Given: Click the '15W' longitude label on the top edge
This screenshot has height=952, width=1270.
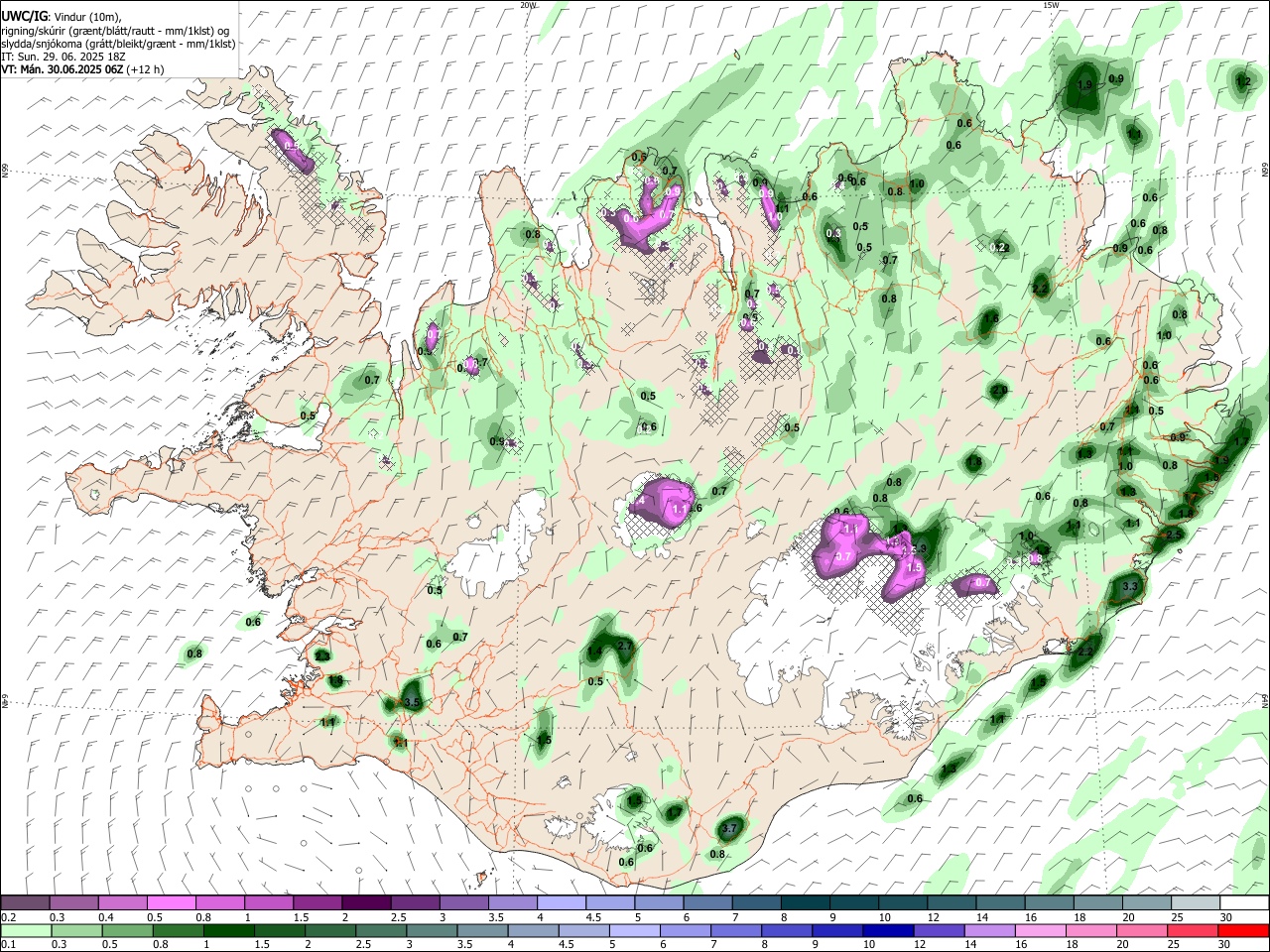Looking at the screenshot, I should coord(1051,5).
